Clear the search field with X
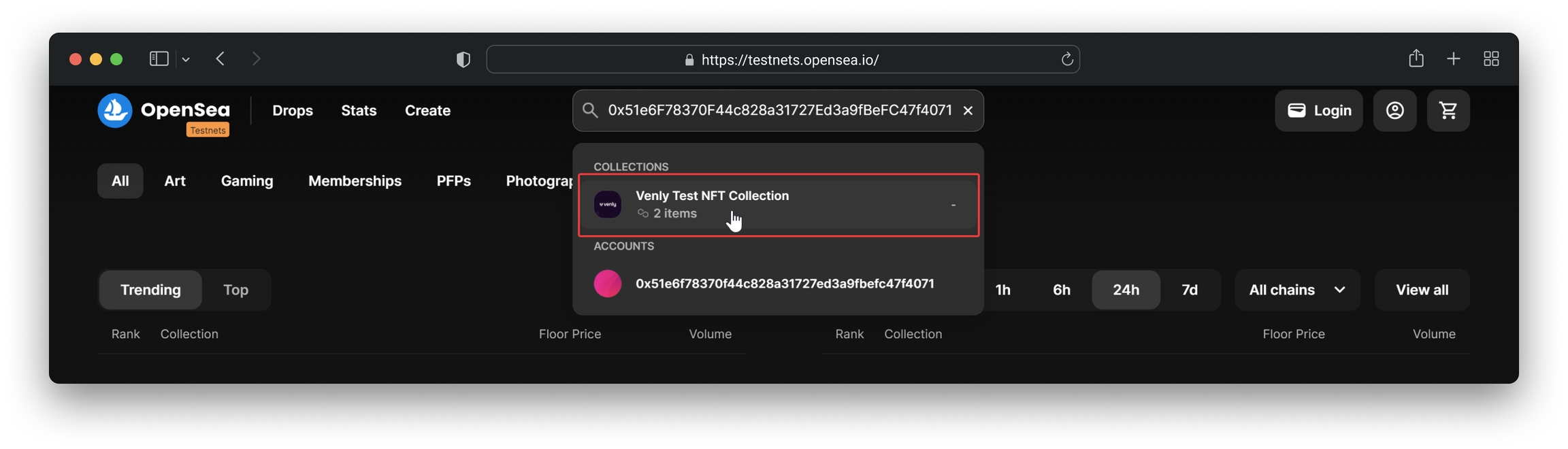Viewport: 1568px width, 449px height. click(x=968, y=110)
